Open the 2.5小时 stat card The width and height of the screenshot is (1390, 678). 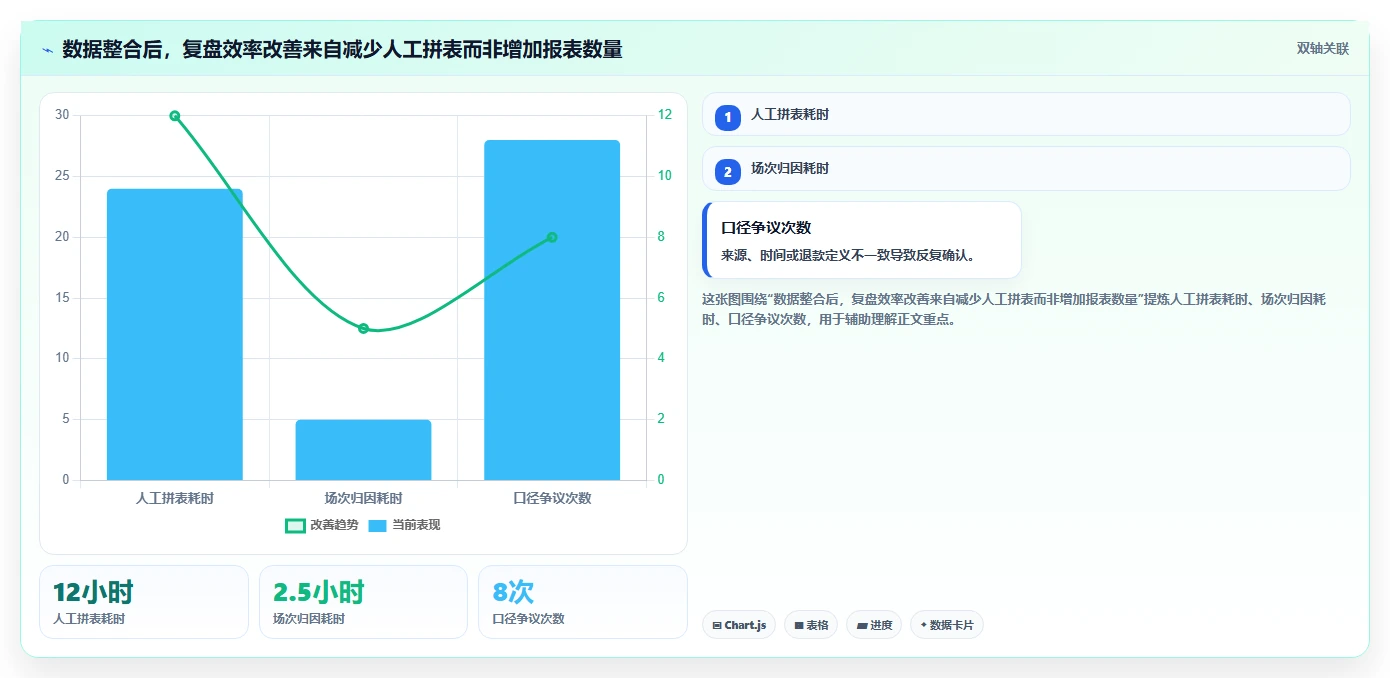click(363, 602)
